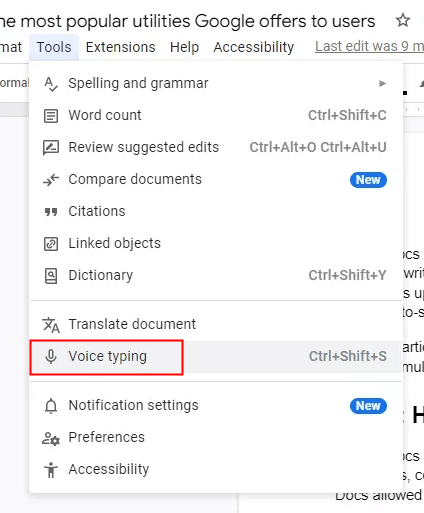Open the Help menu
The height and width of the screenshot is (513, 424).
(184, 47)
